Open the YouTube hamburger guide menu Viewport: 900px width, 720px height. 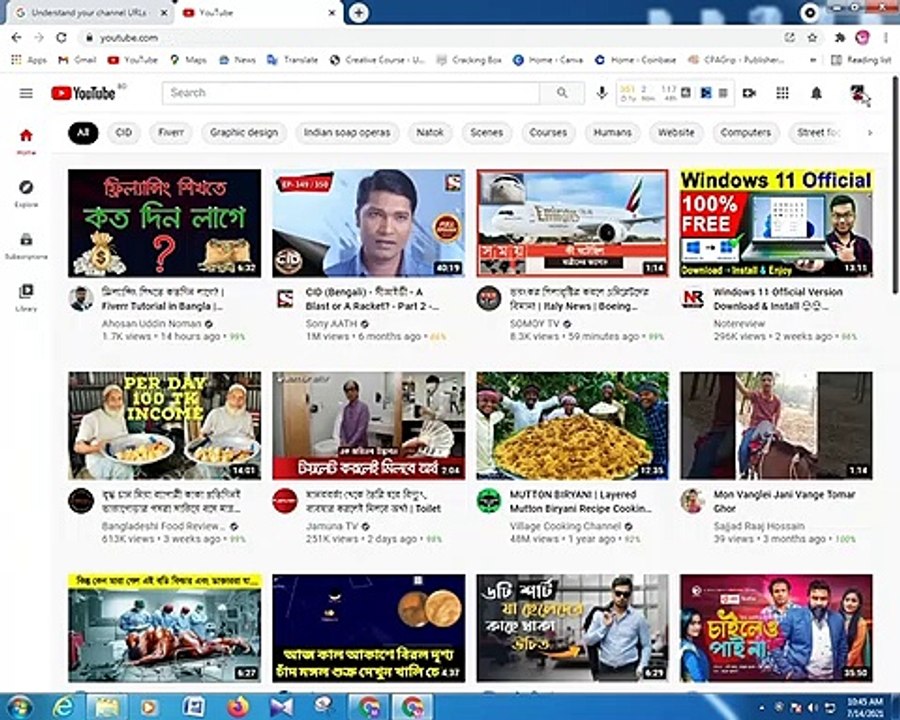click(26, 93)
